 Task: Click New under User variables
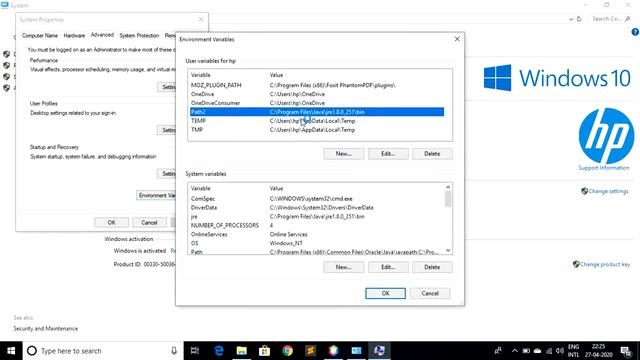tap(343, 153)
